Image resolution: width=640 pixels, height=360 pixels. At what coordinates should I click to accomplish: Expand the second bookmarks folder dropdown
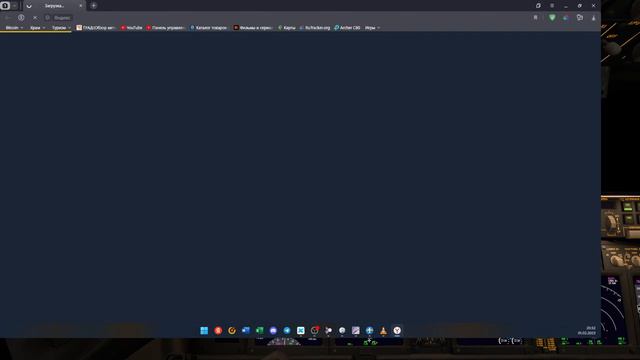[x=38, y=28]
